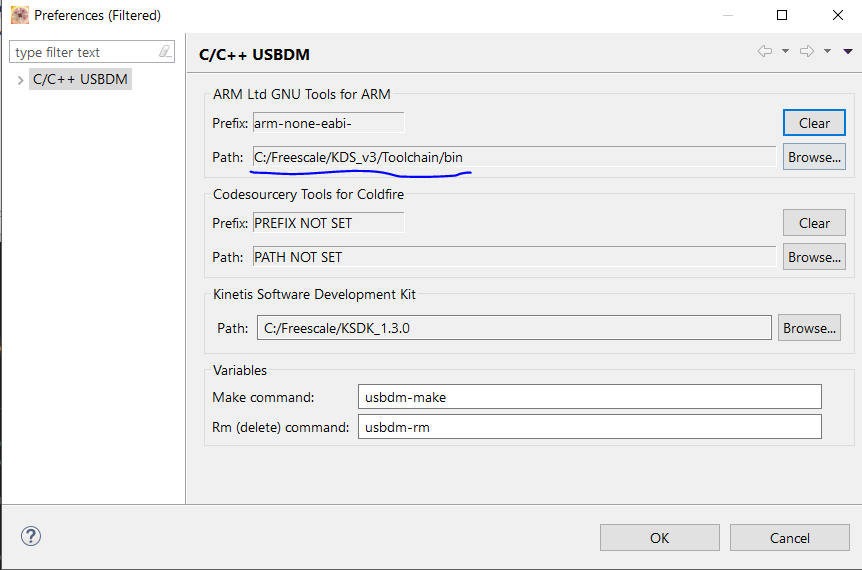
Task: Click the OK button
Action: click(x=659, y=538)
